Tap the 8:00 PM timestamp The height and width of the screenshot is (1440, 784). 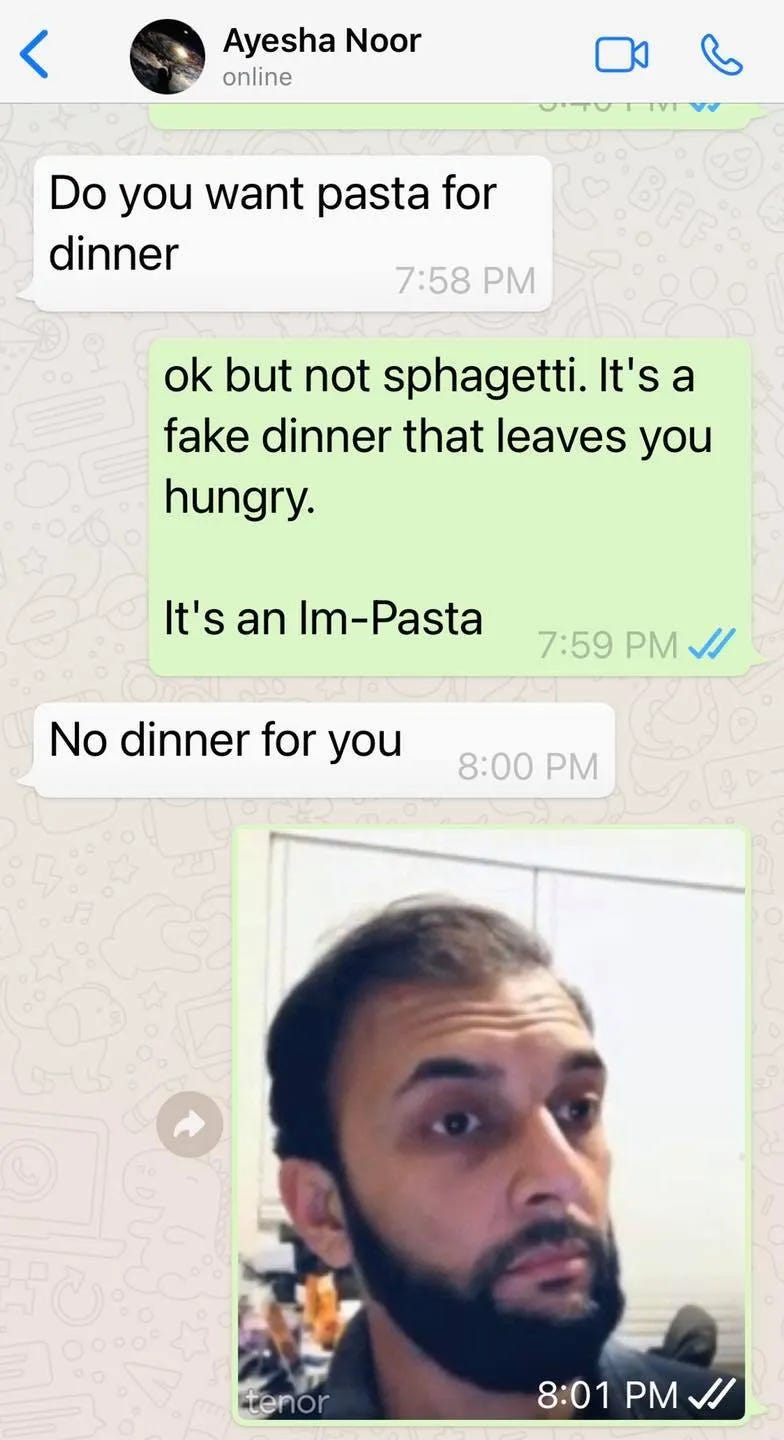[528, 766]
